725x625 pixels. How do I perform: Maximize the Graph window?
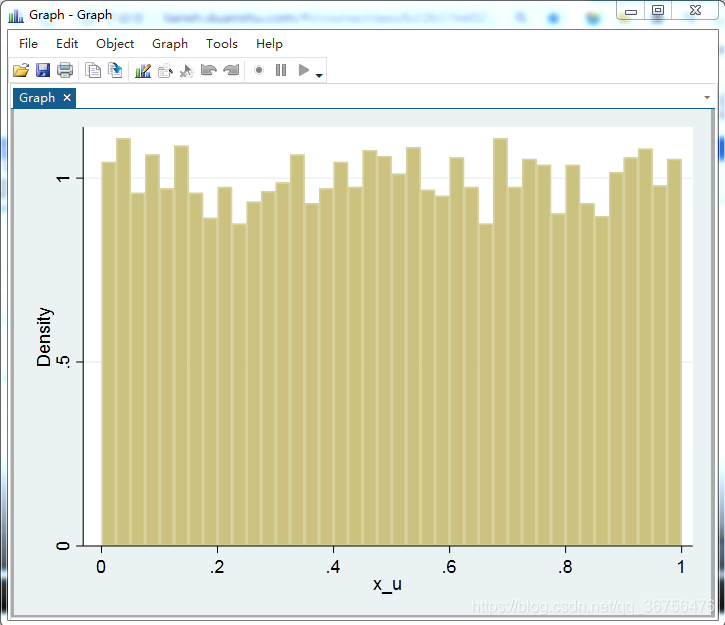point(658,11)
